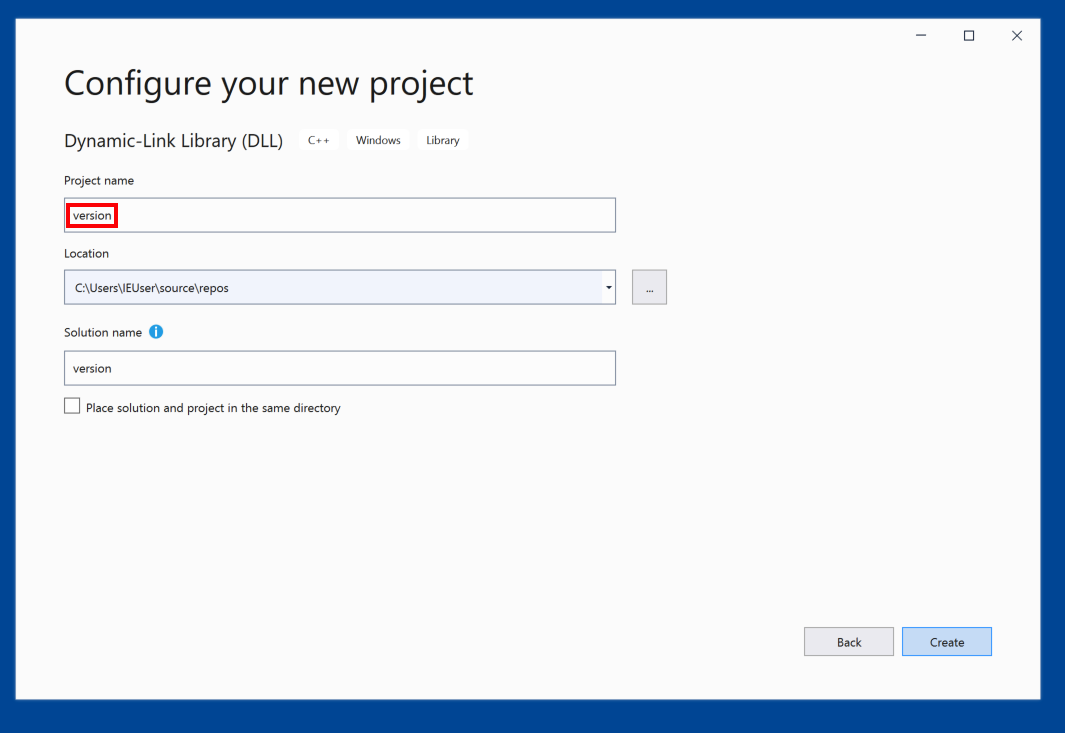Click the Solution name info icon

coord(156,332)
